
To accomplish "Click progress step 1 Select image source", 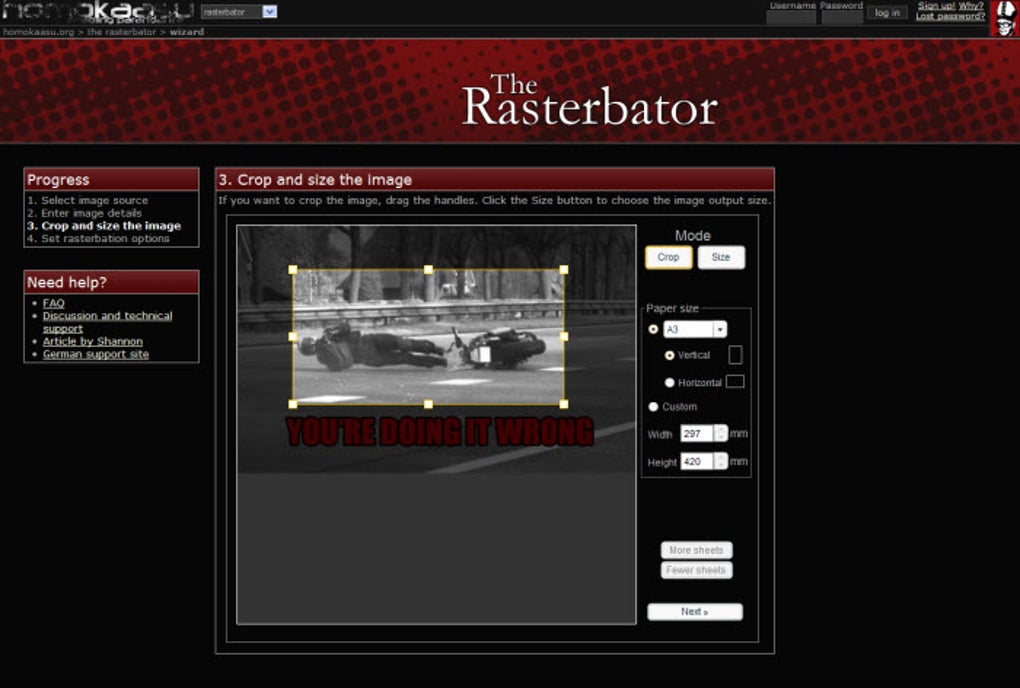I will pyautogui.click(x=88, y=200).
